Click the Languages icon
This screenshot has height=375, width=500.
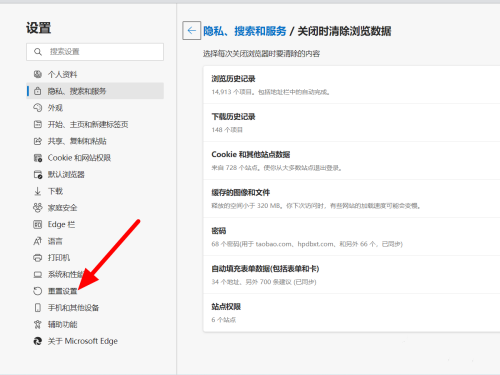coord(38,241)
